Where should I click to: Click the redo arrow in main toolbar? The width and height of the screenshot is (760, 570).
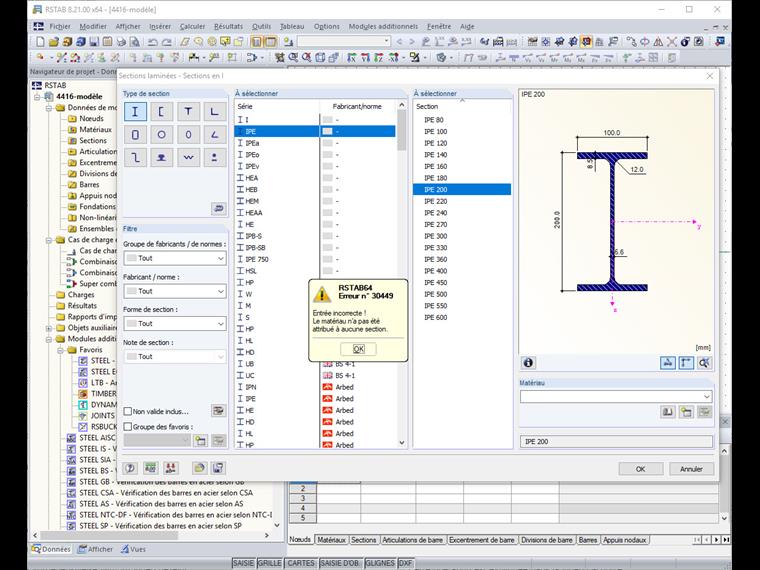coord(166,42)
